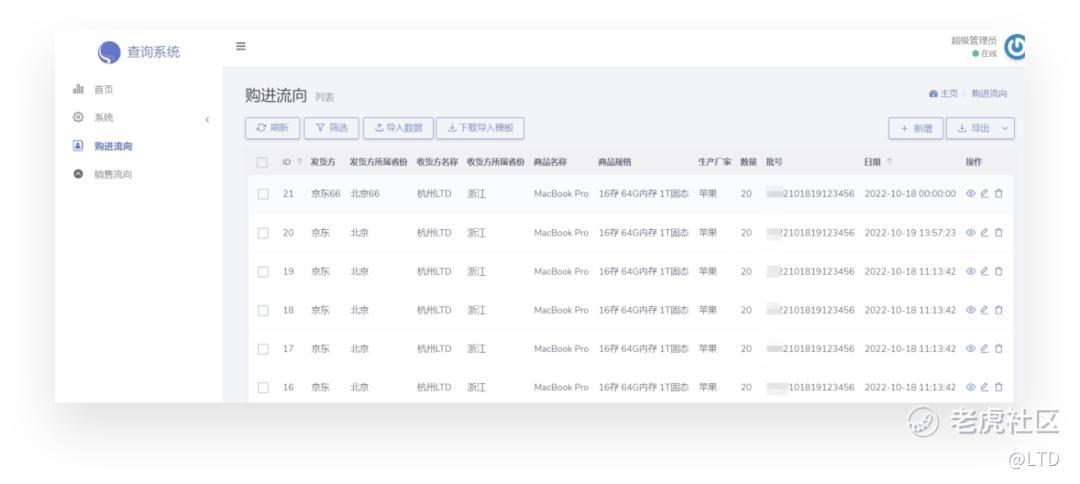1080x484 pixels.
Task: Click the 导入数据 button
Action: 398,128
